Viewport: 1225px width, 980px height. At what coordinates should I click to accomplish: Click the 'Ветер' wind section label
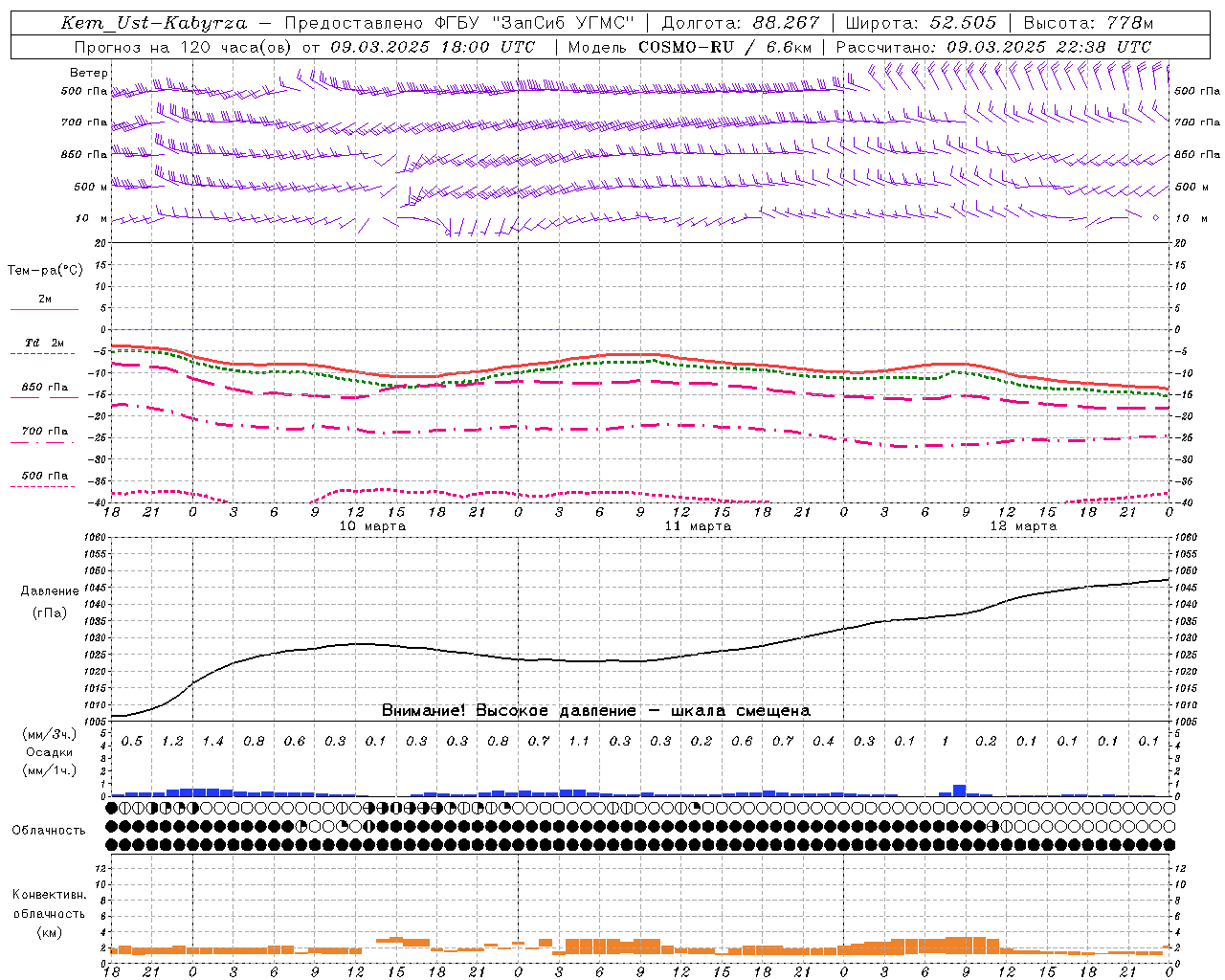89,73
